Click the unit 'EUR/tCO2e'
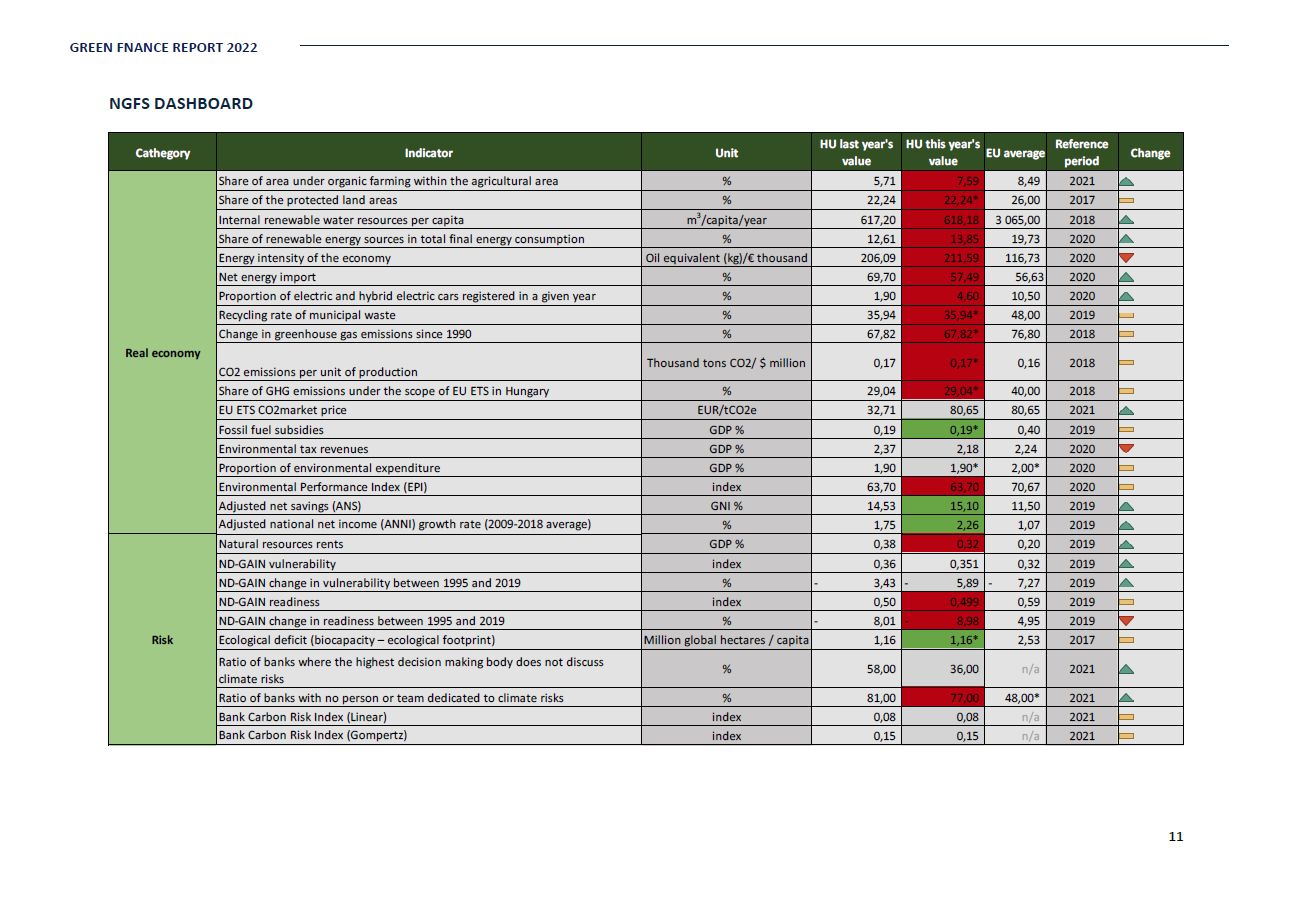1292x914 pixels. coord(726,410)
